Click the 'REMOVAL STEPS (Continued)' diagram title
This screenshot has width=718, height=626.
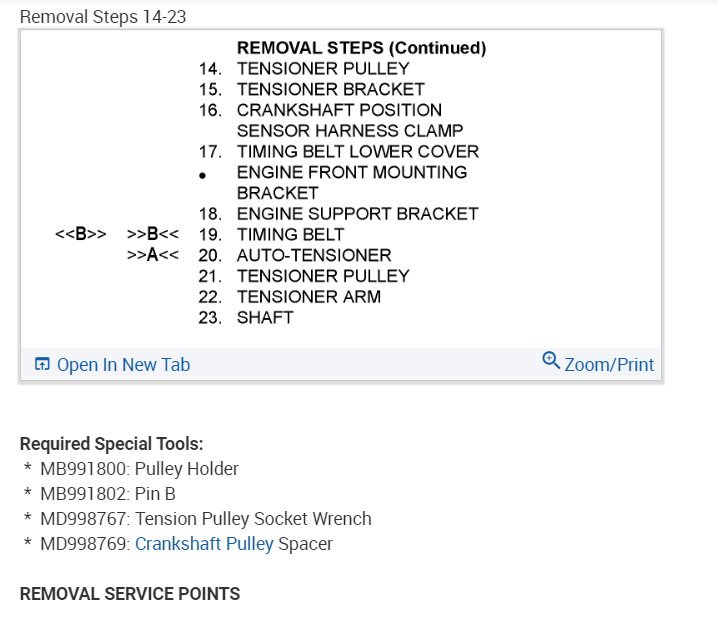[361, 48]
